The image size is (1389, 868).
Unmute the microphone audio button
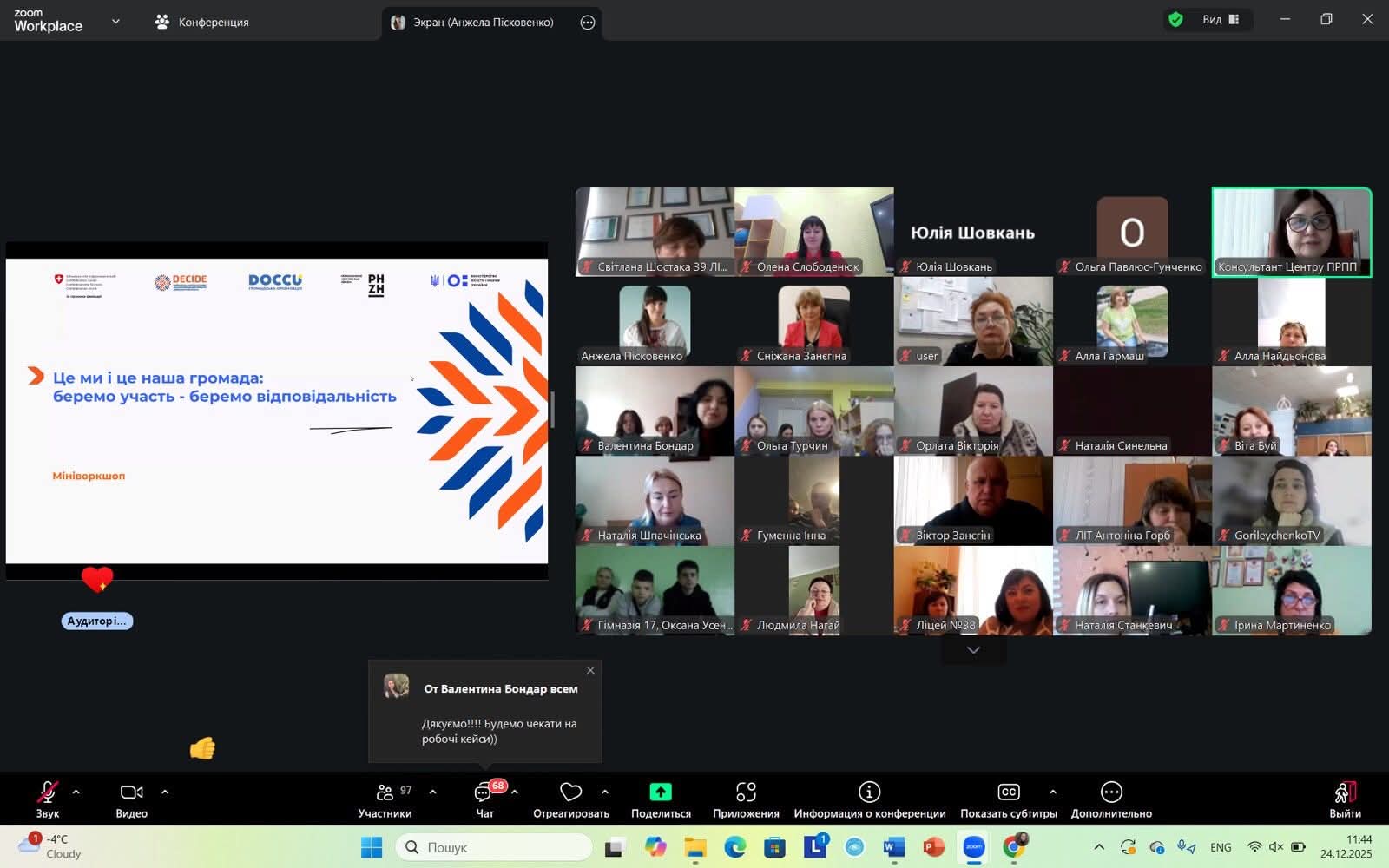(x=47, y=792)
